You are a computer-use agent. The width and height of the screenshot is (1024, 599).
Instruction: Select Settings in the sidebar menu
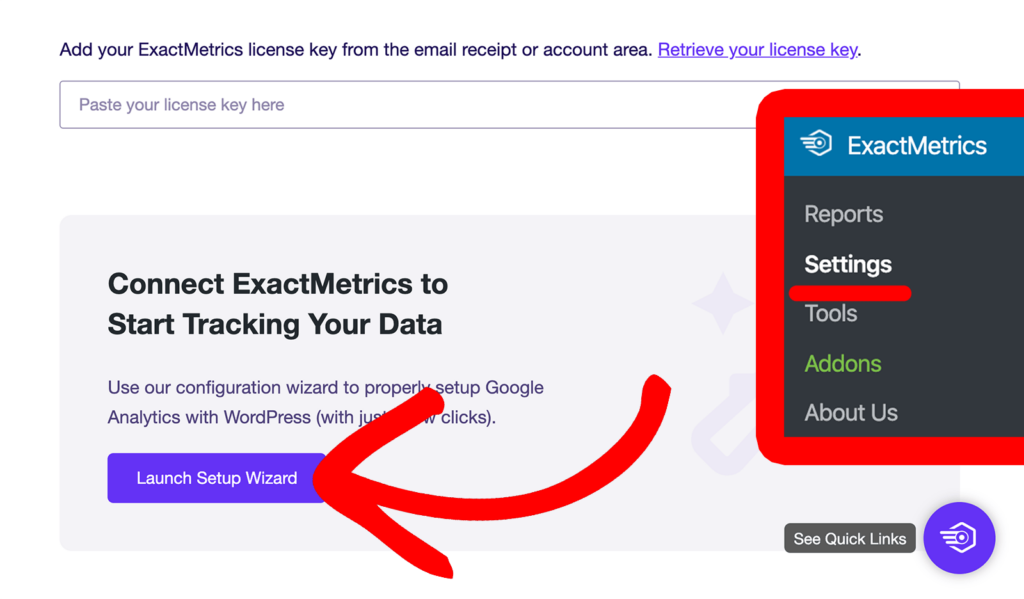[847, 264]
